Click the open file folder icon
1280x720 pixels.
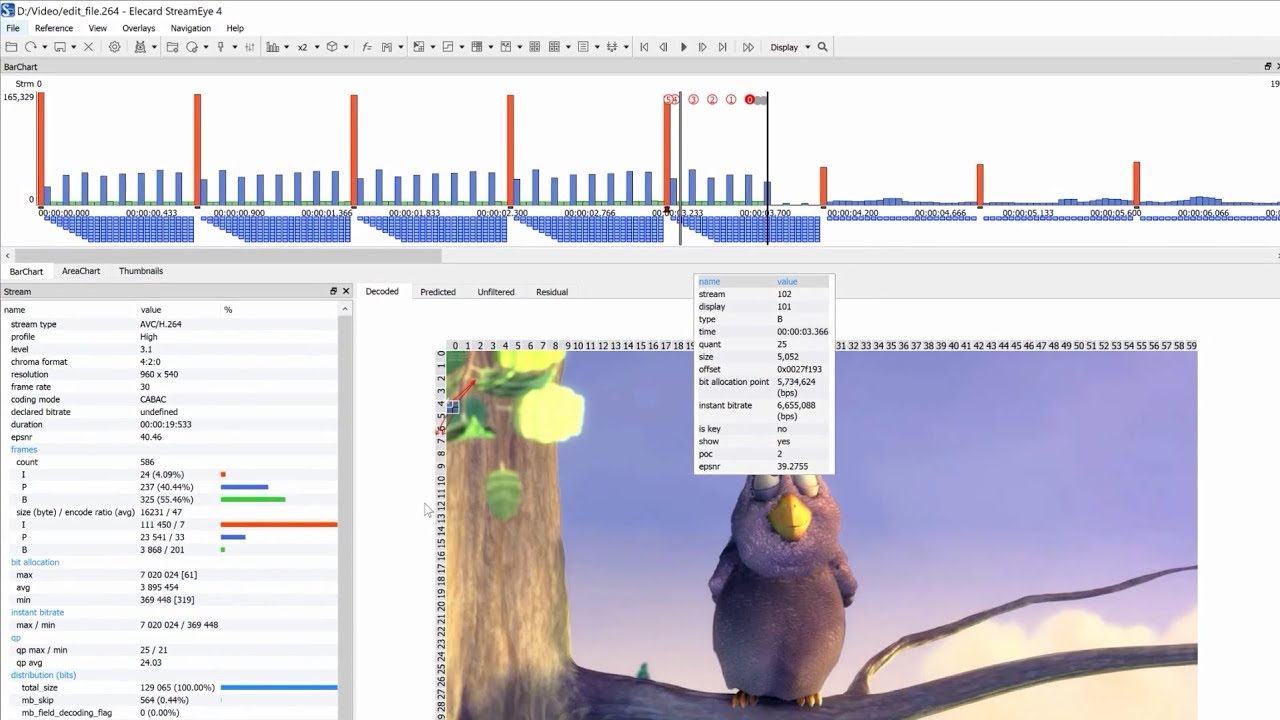coord(11,47)
